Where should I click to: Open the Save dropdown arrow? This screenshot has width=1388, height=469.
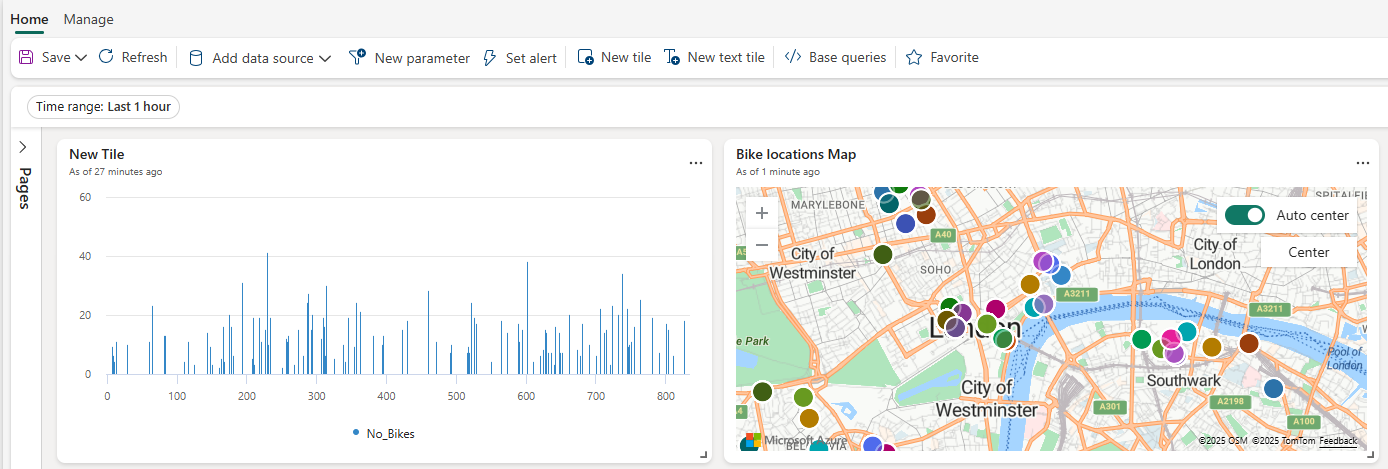tap(81, 58)
